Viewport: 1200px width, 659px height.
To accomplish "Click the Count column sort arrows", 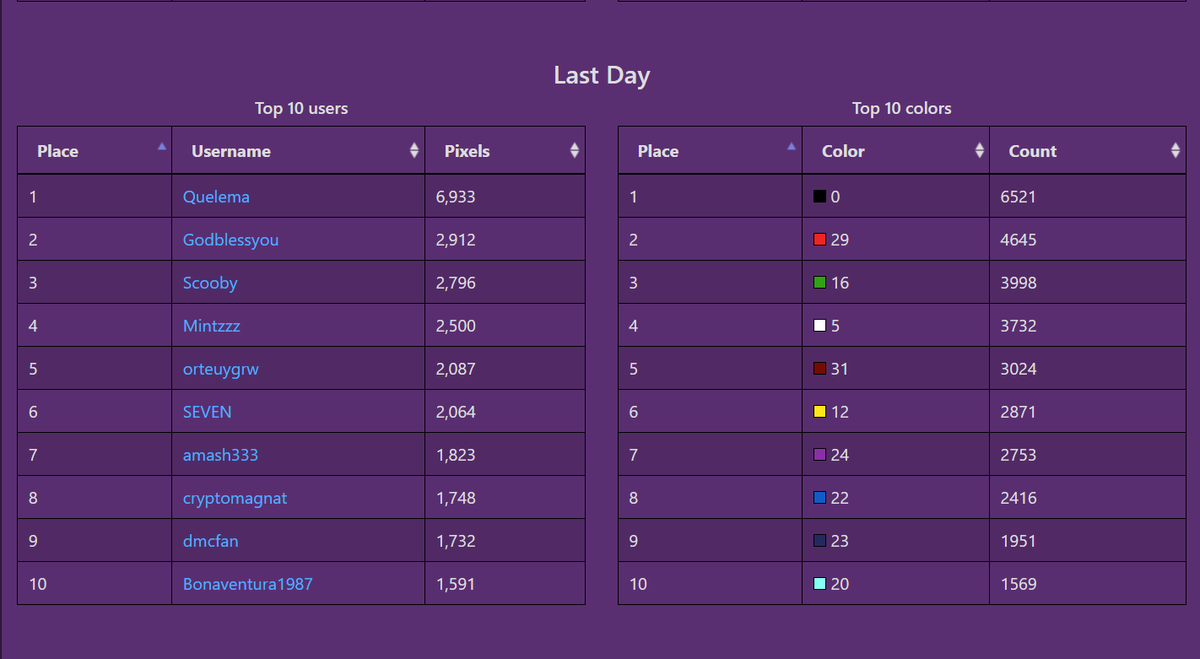I will click(x=1175, y=151).
